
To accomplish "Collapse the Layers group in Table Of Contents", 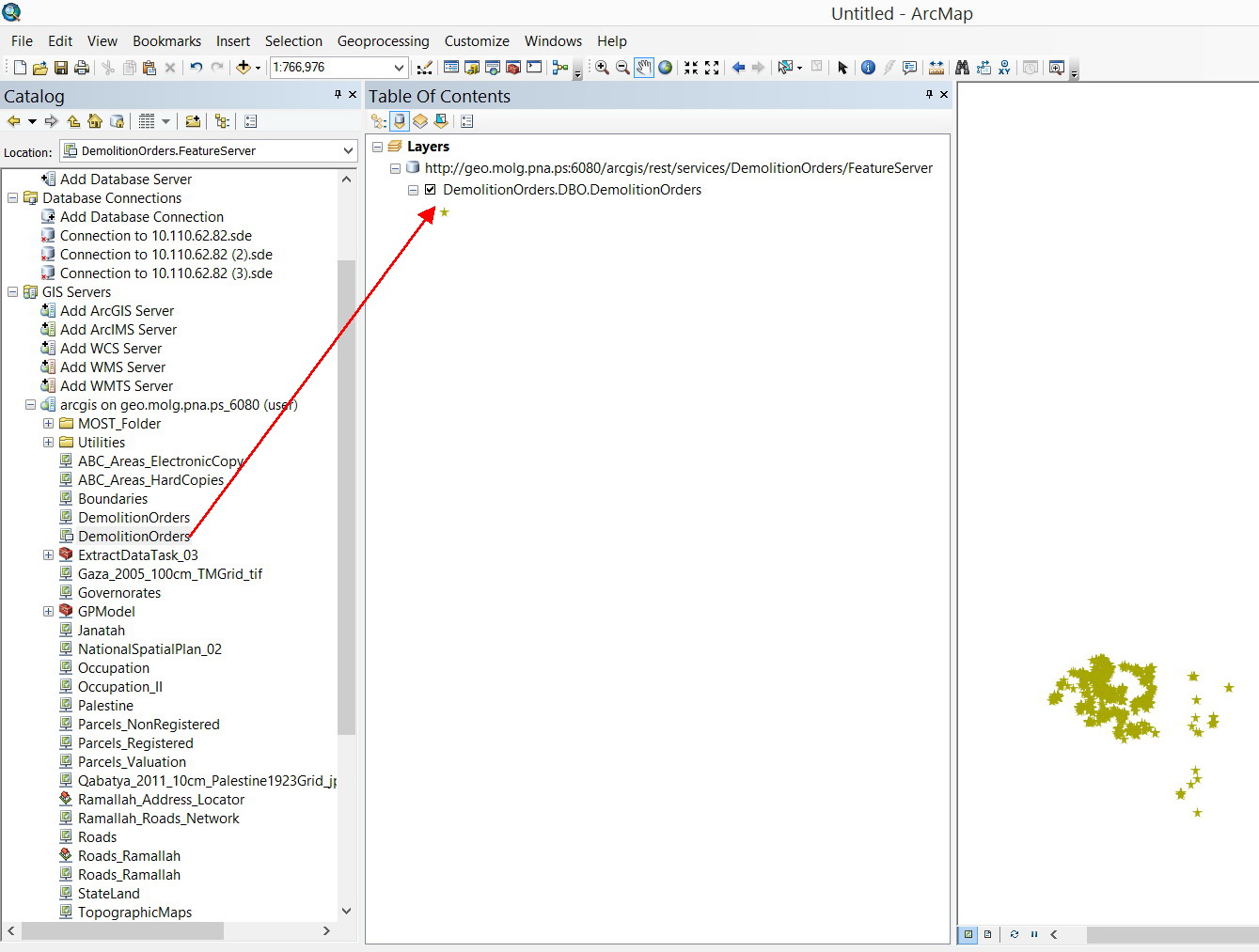I will 377,147.
